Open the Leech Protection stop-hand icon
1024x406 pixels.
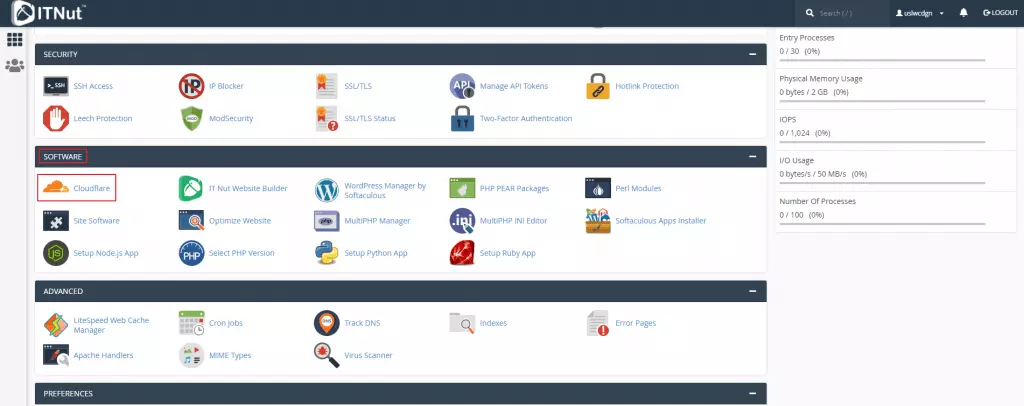[x=56, y=119]
